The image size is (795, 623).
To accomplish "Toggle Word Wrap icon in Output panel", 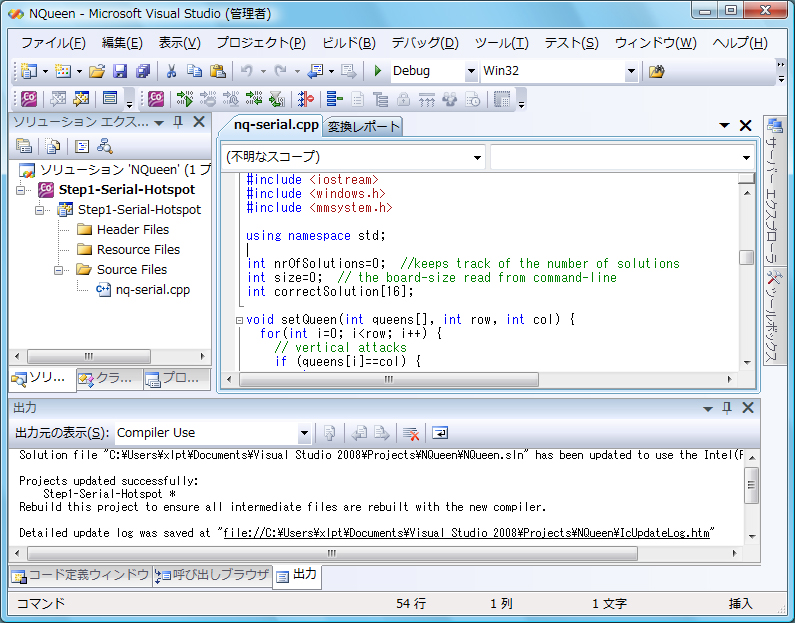I will 440,433.
